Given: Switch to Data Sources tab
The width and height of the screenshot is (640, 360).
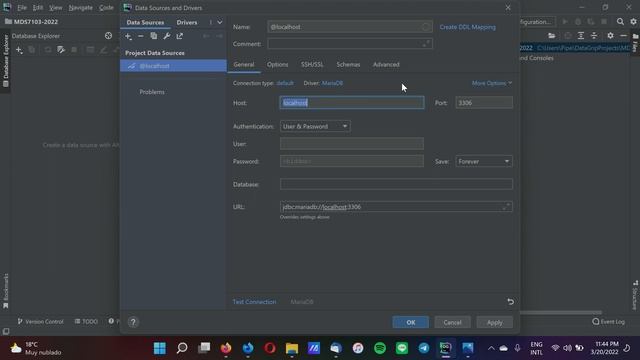Looking at the screenshot, I should (x=145, y=22).
